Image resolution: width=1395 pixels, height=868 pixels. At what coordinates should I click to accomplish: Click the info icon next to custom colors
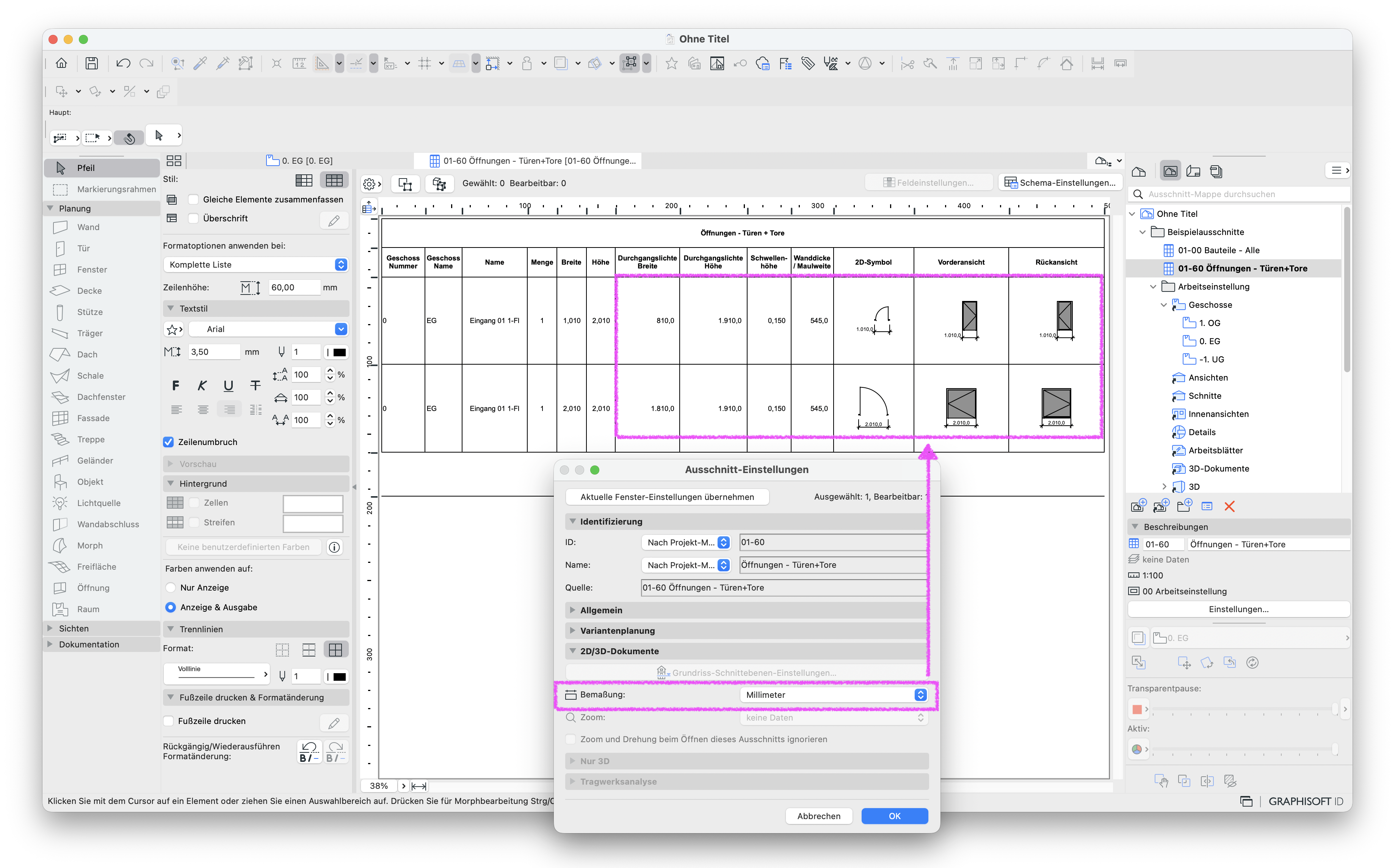point(334,547)
